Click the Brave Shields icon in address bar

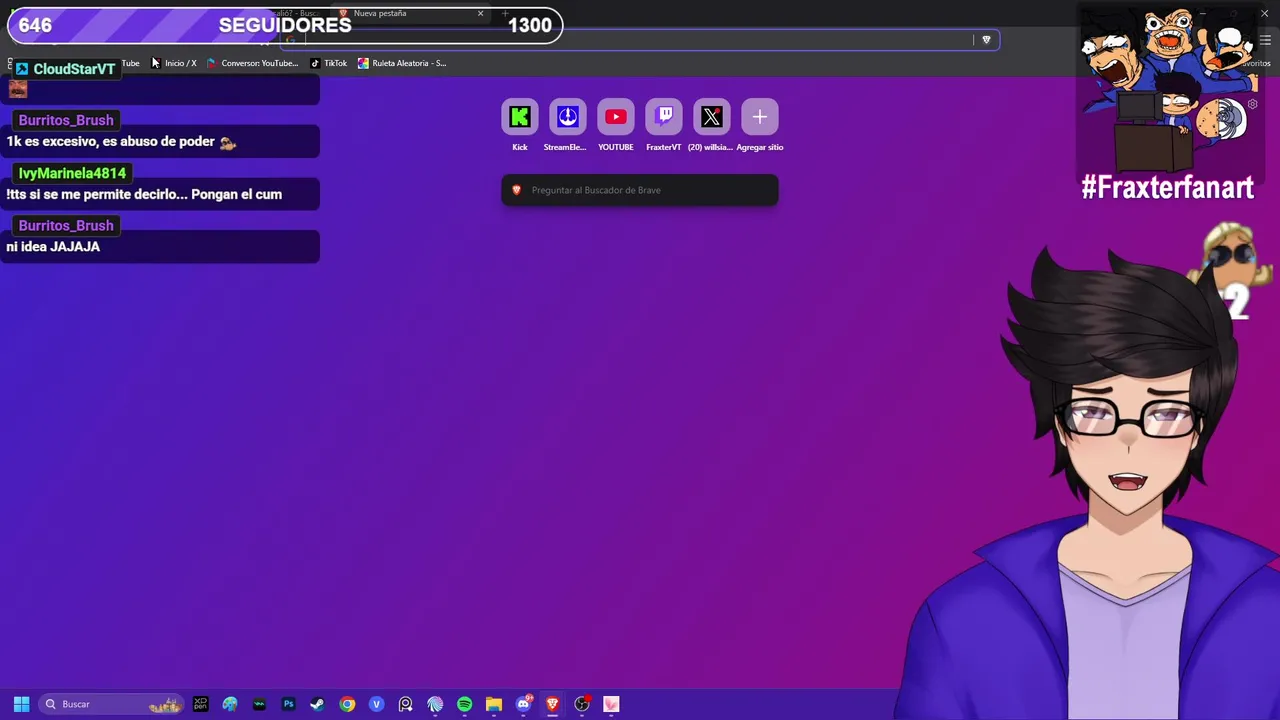pyautogui.click(x=986, y=40)
